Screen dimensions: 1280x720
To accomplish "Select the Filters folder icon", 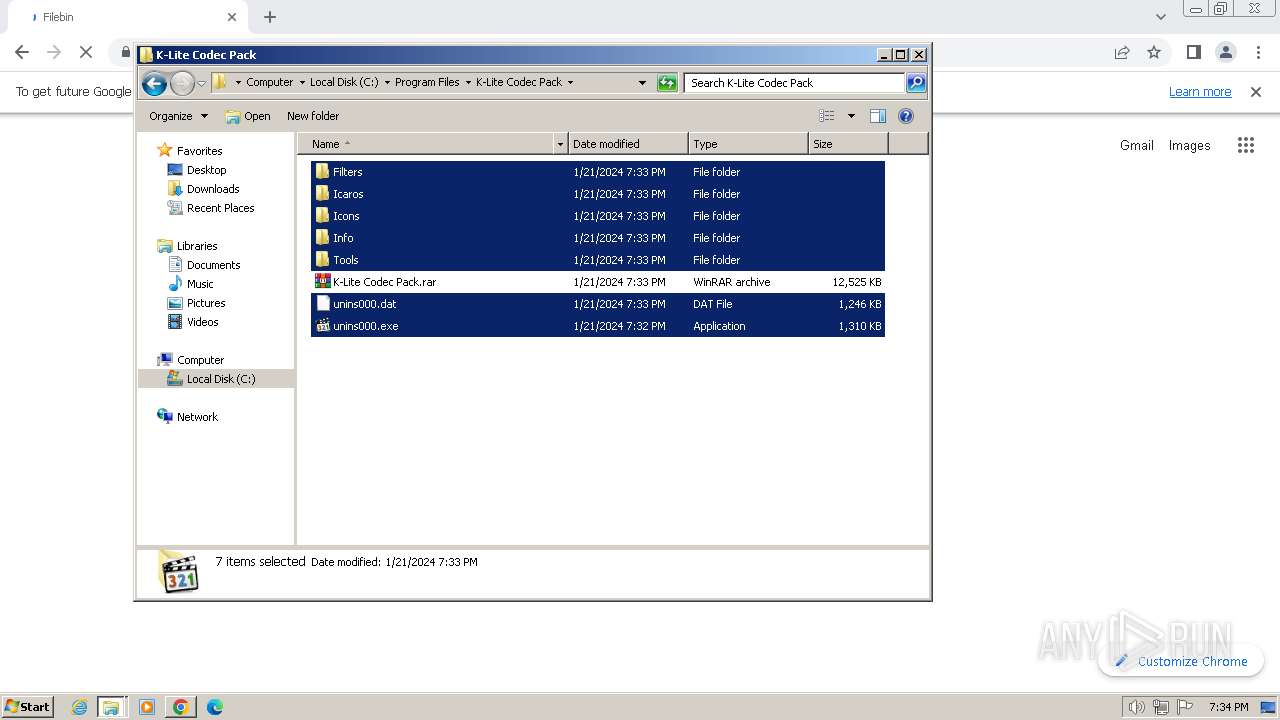I will 322,172.
